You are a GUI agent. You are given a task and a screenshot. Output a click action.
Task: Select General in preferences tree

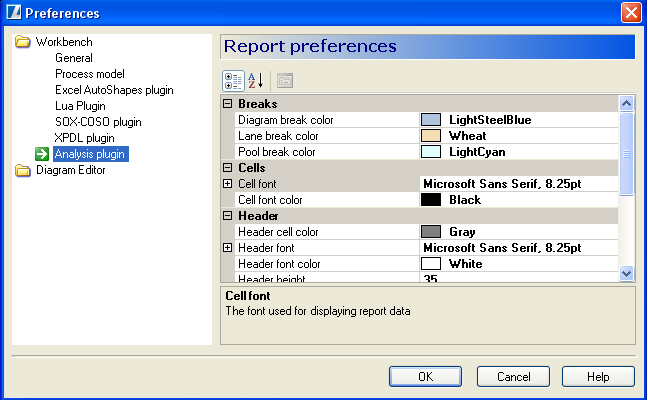coord(74,58)
